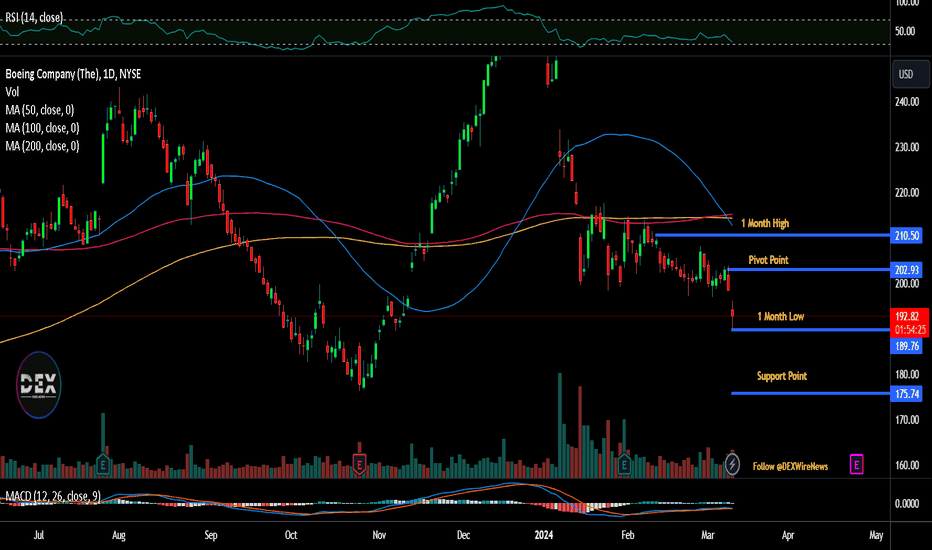Click the teal earnings E marker near Feb

click(624, 463)
